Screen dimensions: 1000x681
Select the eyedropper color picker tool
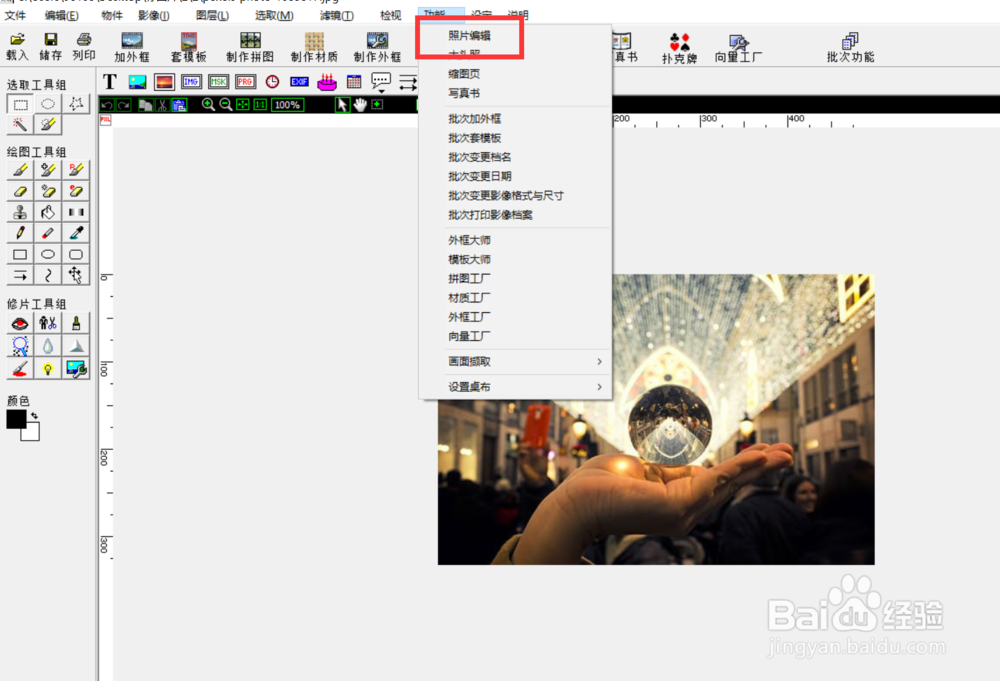pyautogui.click(x=76, y=233)
